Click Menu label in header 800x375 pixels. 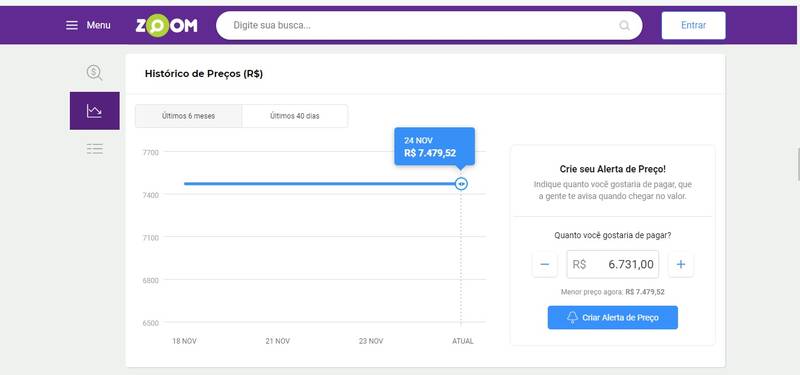[x=98, y=25]
